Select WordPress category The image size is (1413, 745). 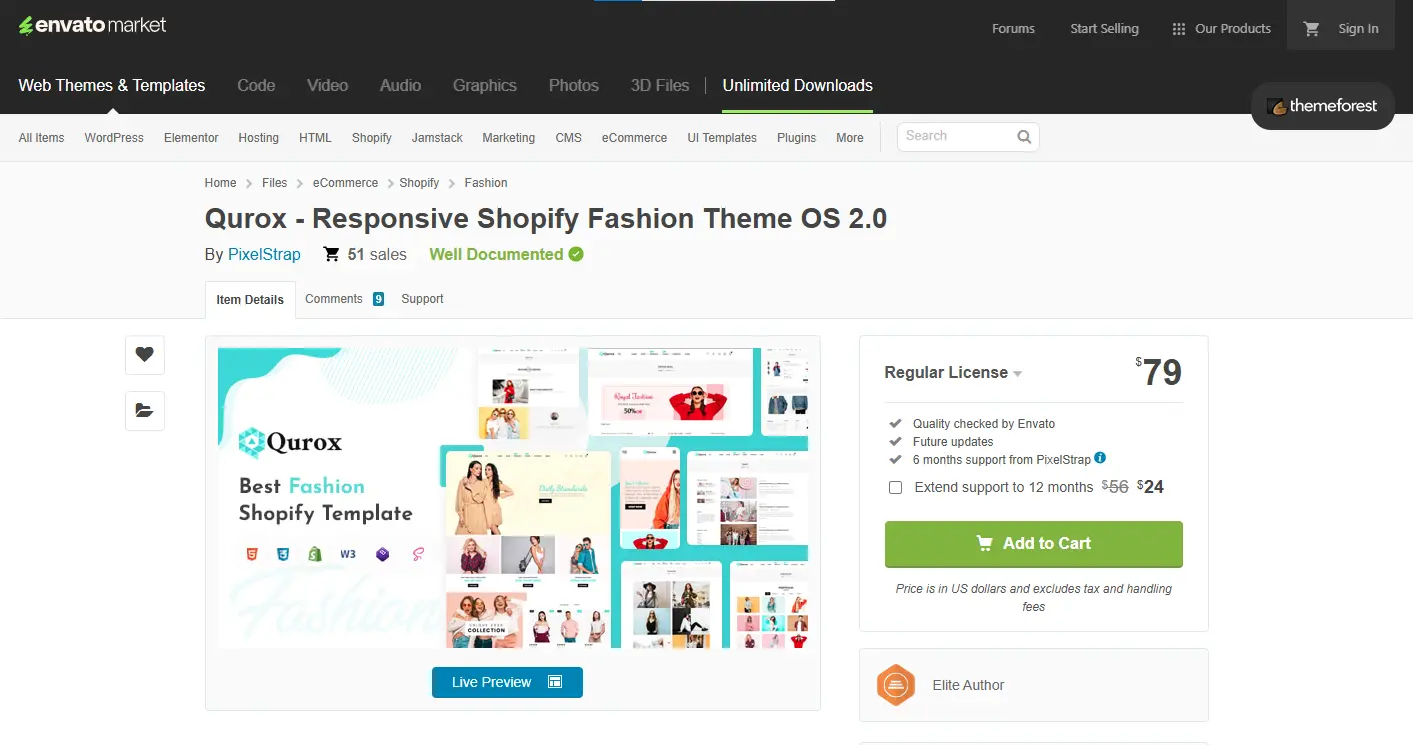pos(114,138)
